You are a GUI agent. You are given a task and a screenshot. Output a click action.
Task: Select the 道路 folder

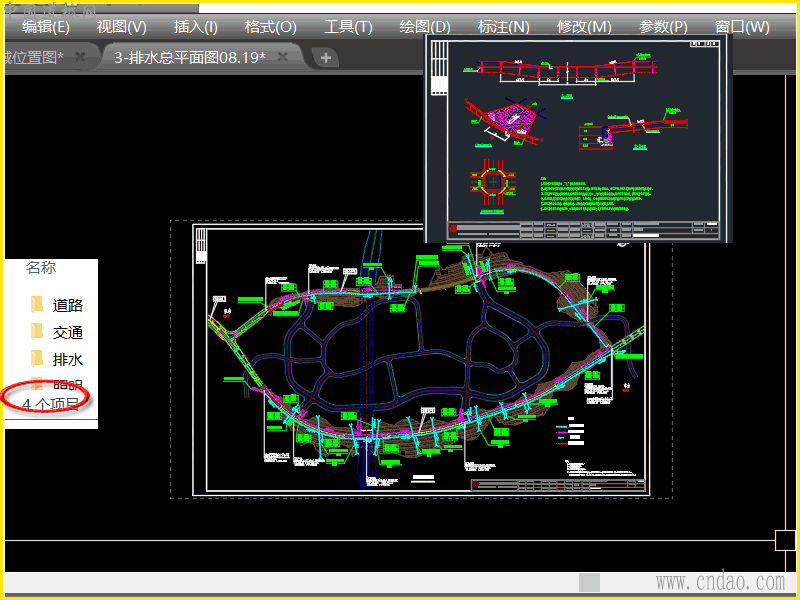click(x=56, y=305)
